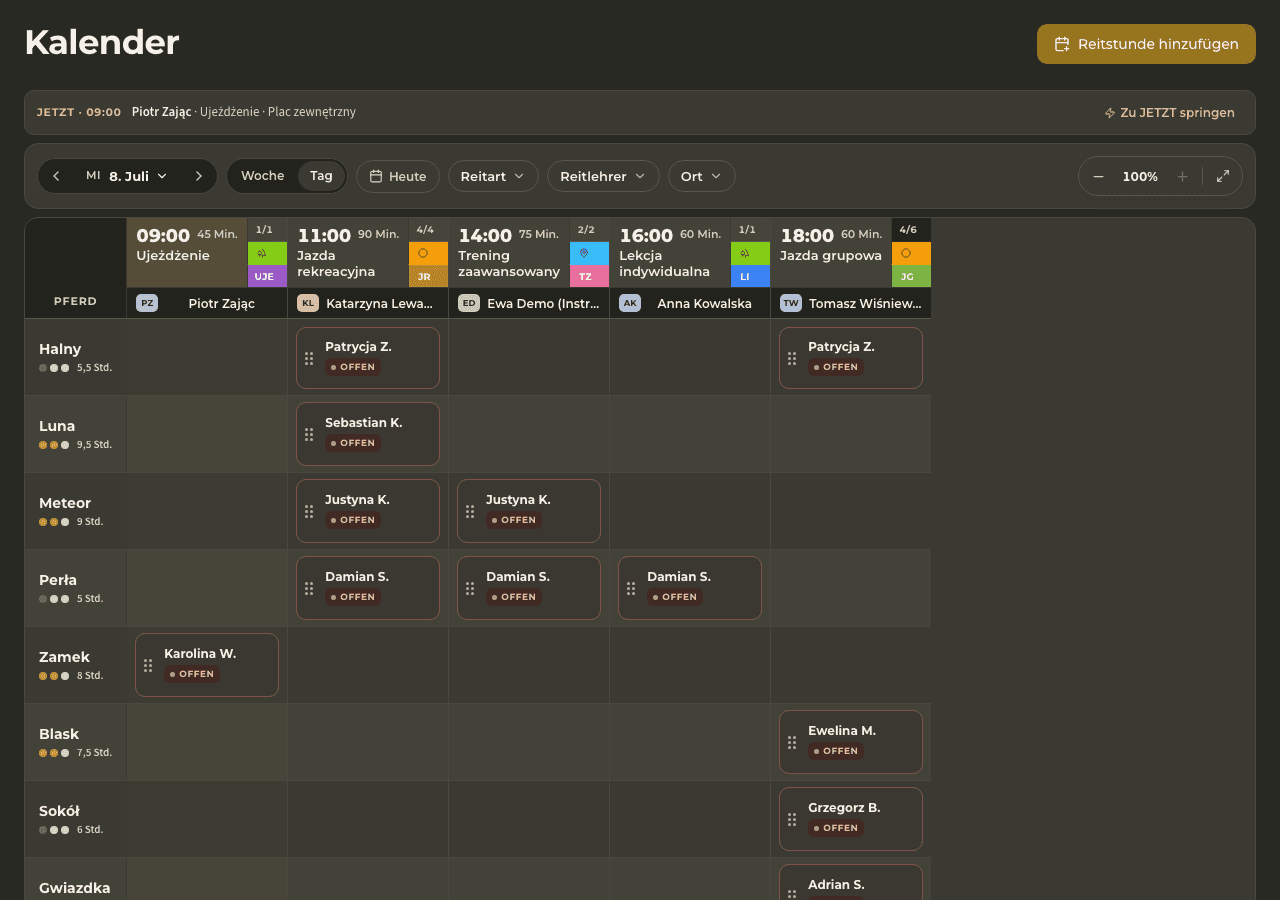
Task: Go to previous day with left arrow
Action: (56, 176)
